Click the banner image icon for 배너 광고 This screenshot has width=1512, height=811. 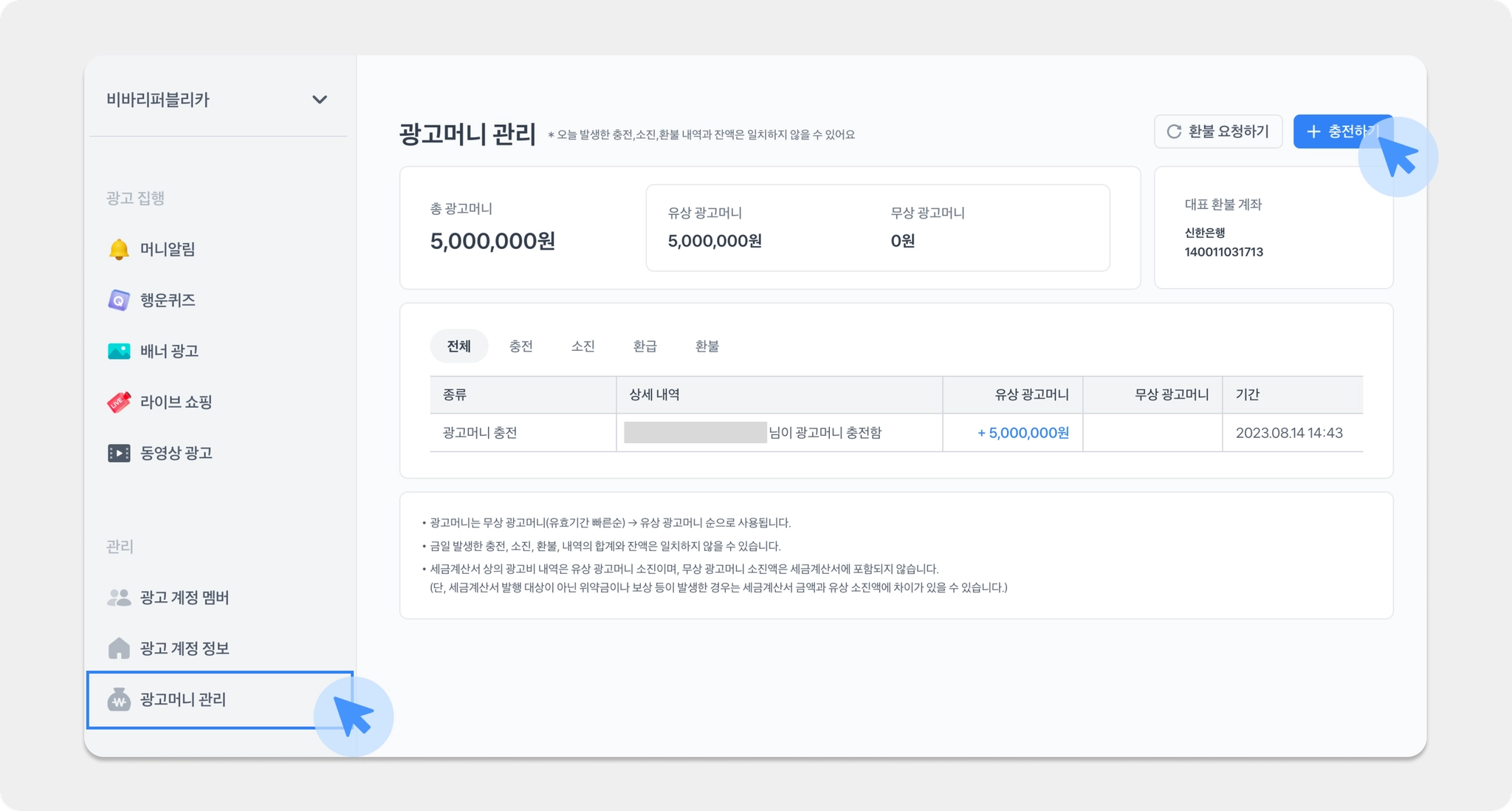pyautogui.click(x=119, y=352)
